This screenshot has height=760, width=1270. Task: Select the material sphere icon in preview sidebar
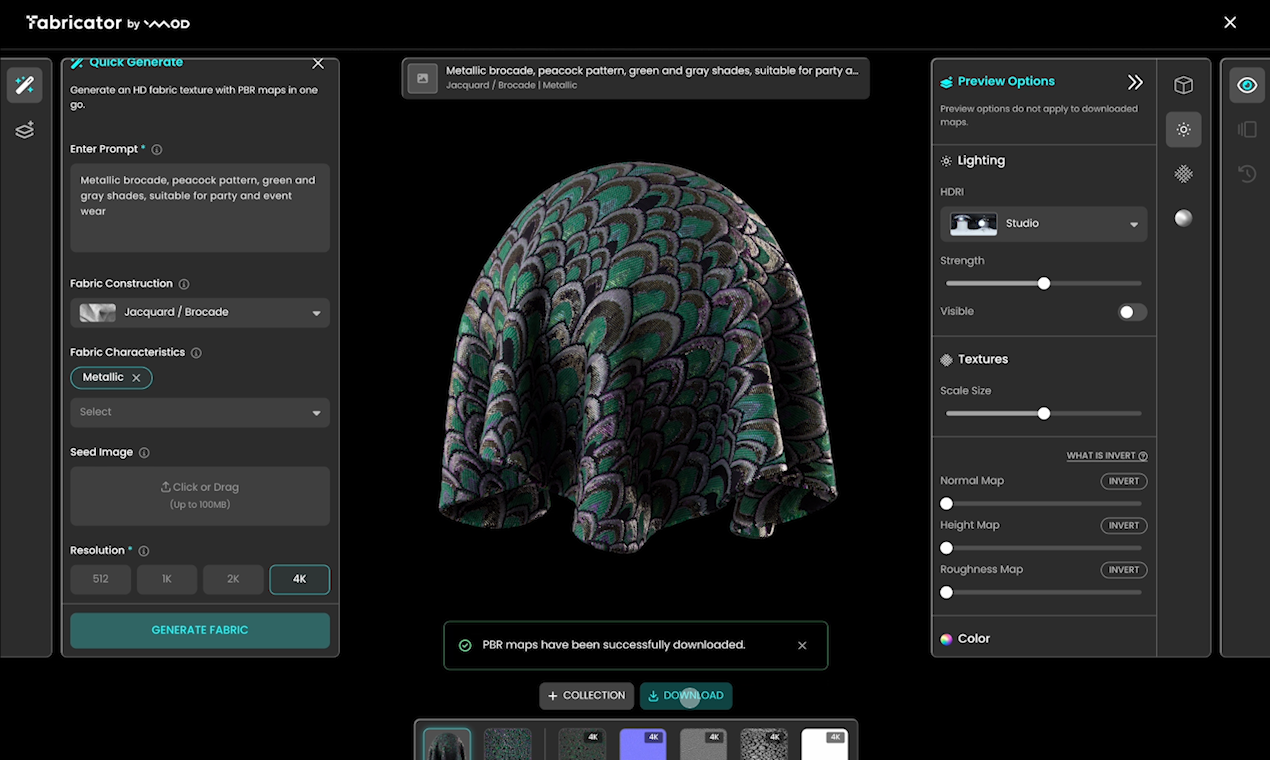pos(1184,218)
